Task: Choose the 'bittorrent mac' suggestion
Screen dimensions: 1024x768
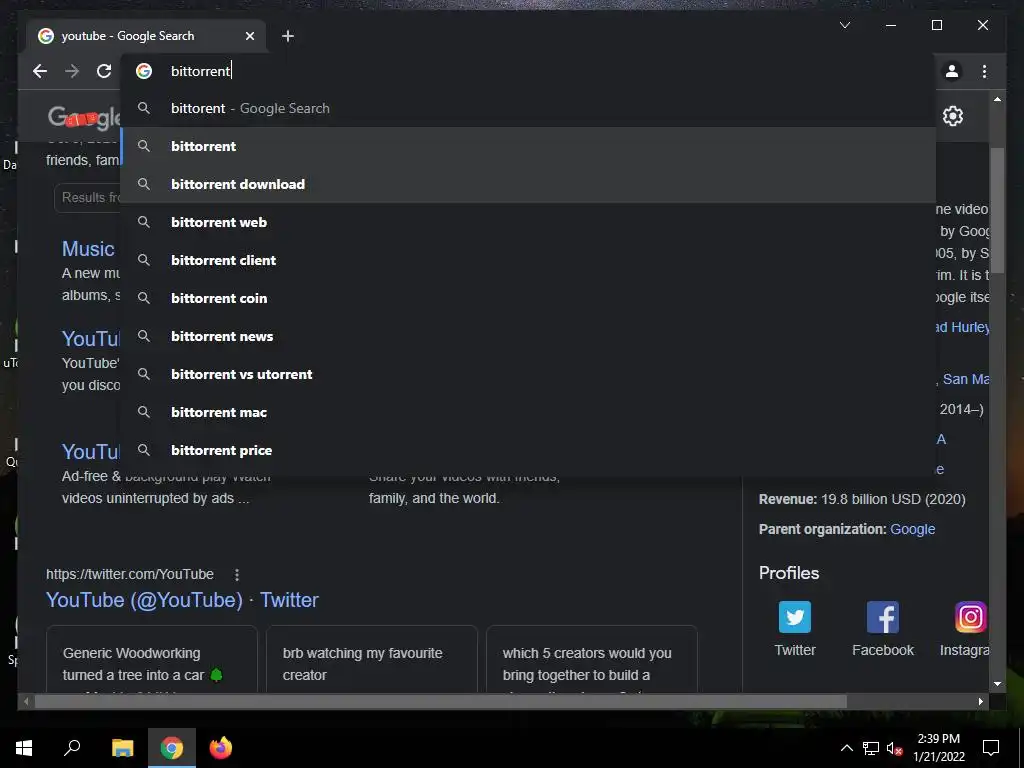Action: (x=528, y=412)
